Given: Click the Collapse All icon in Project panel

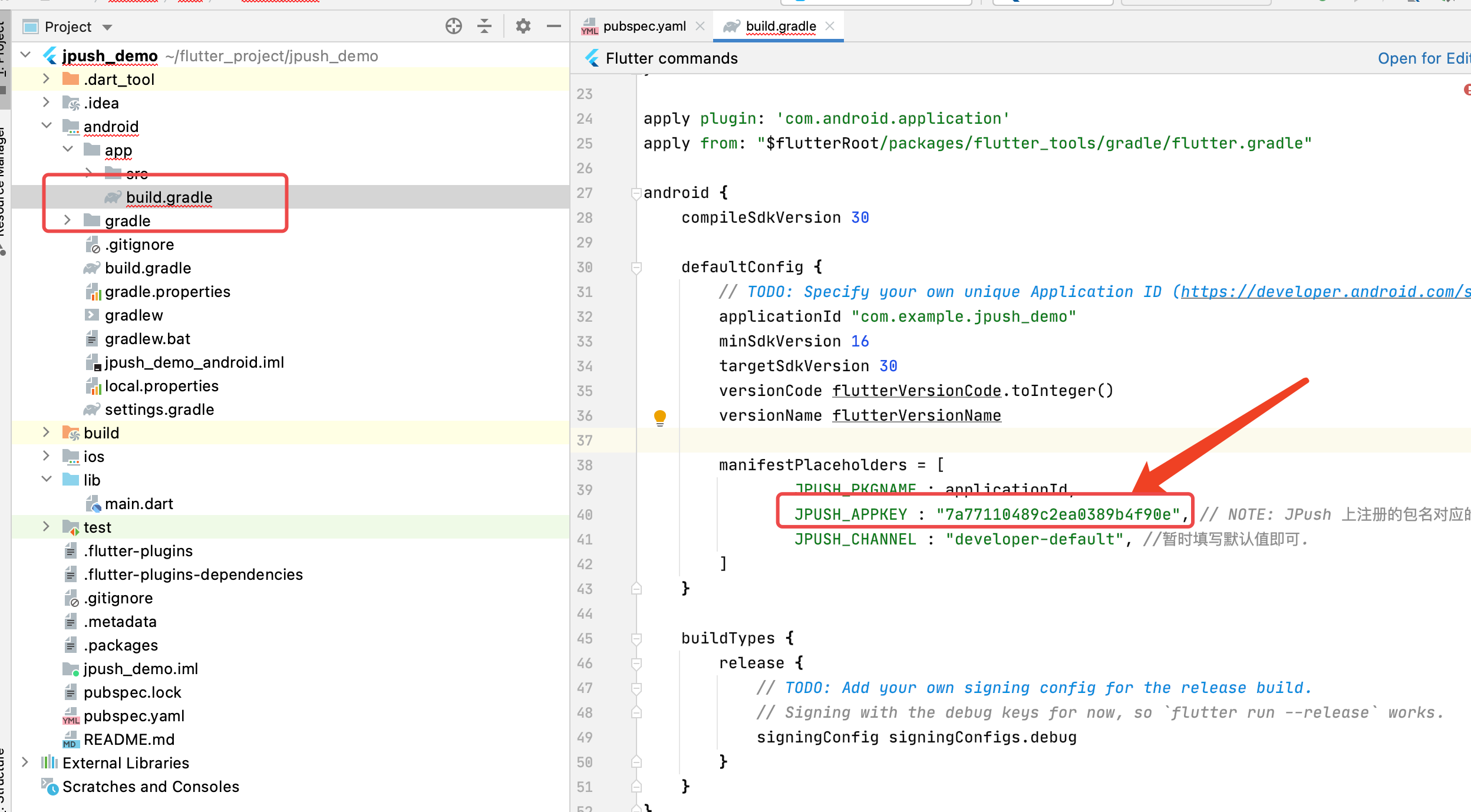Looking at the screenshot, I should (484, 26).
